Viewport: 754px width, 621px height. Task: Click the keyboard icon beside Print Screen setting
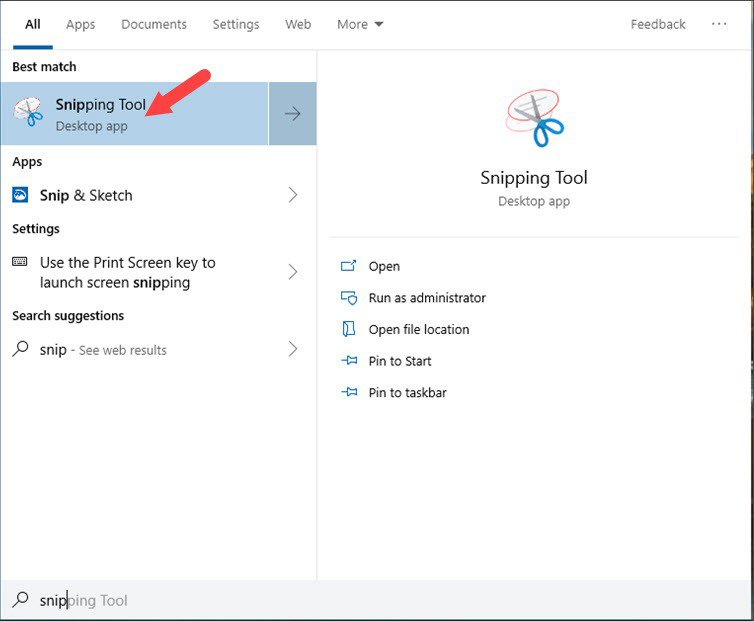coord(20,262)
